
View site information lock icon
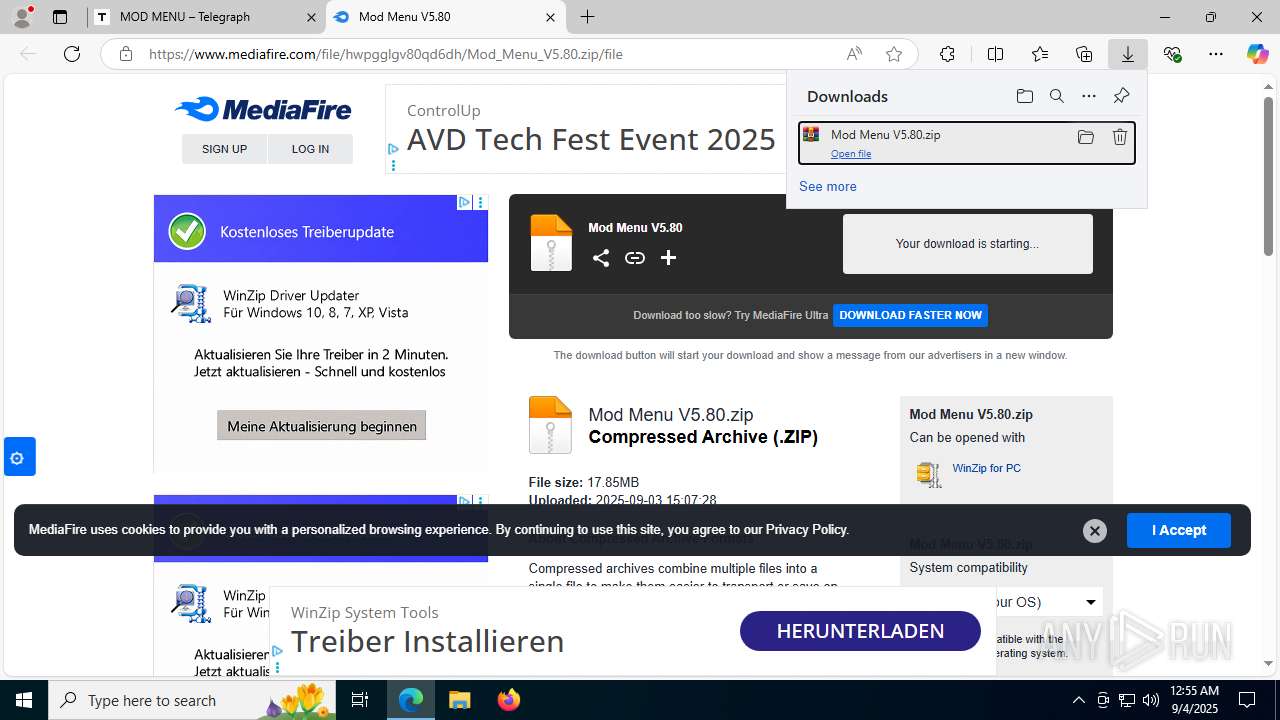pos(125,54)
